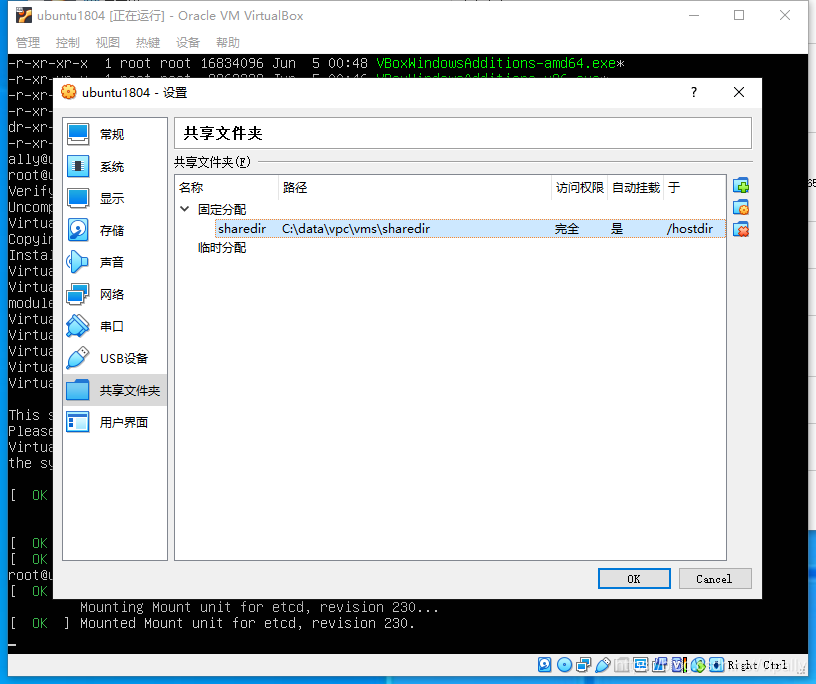Click the keyboard capture arrow icon in status bar
Viewport: 816px width, 684px height.
717,665
